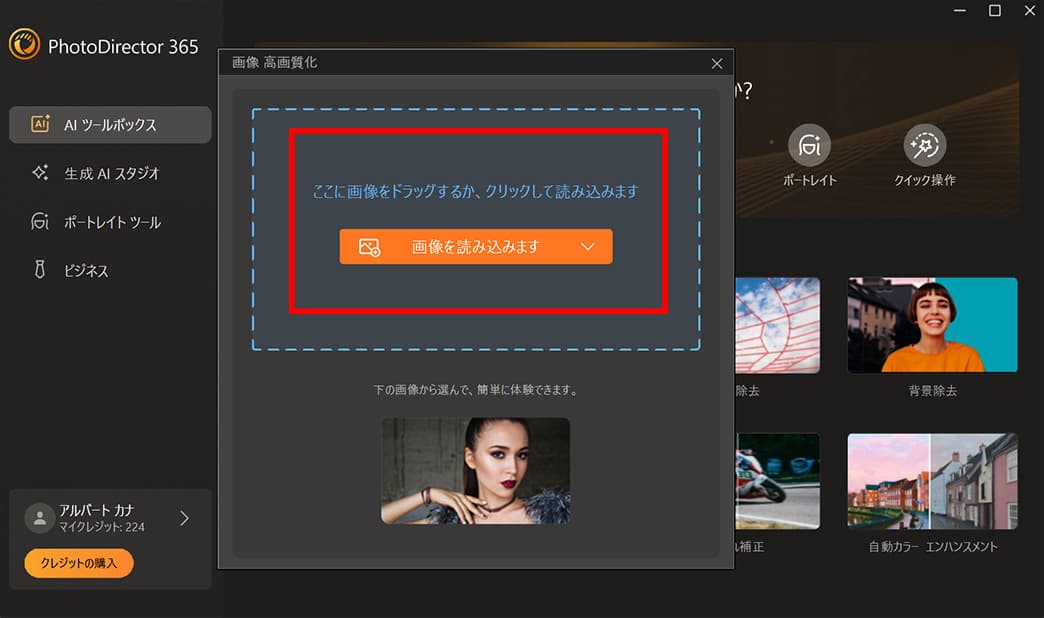
Task: Open the dropdown arrow on 画像を読み込みます
Action: click(588, 246)
